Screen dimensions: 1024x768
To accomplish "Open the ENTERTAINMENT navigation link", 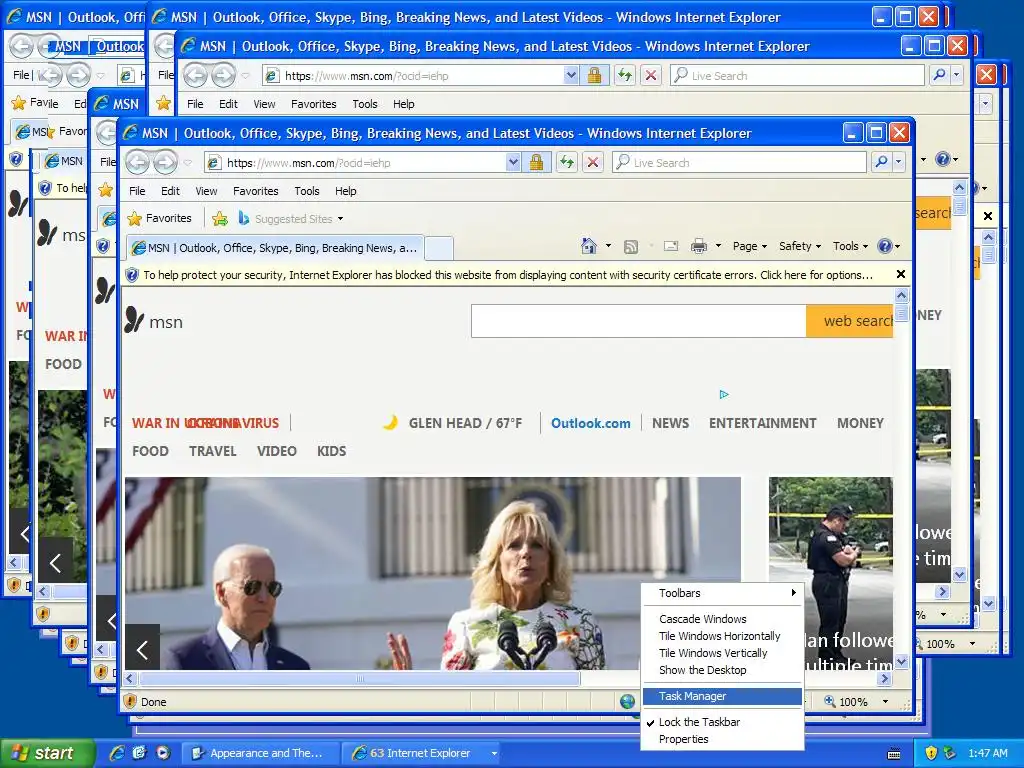I will click(x=762, y=423).
